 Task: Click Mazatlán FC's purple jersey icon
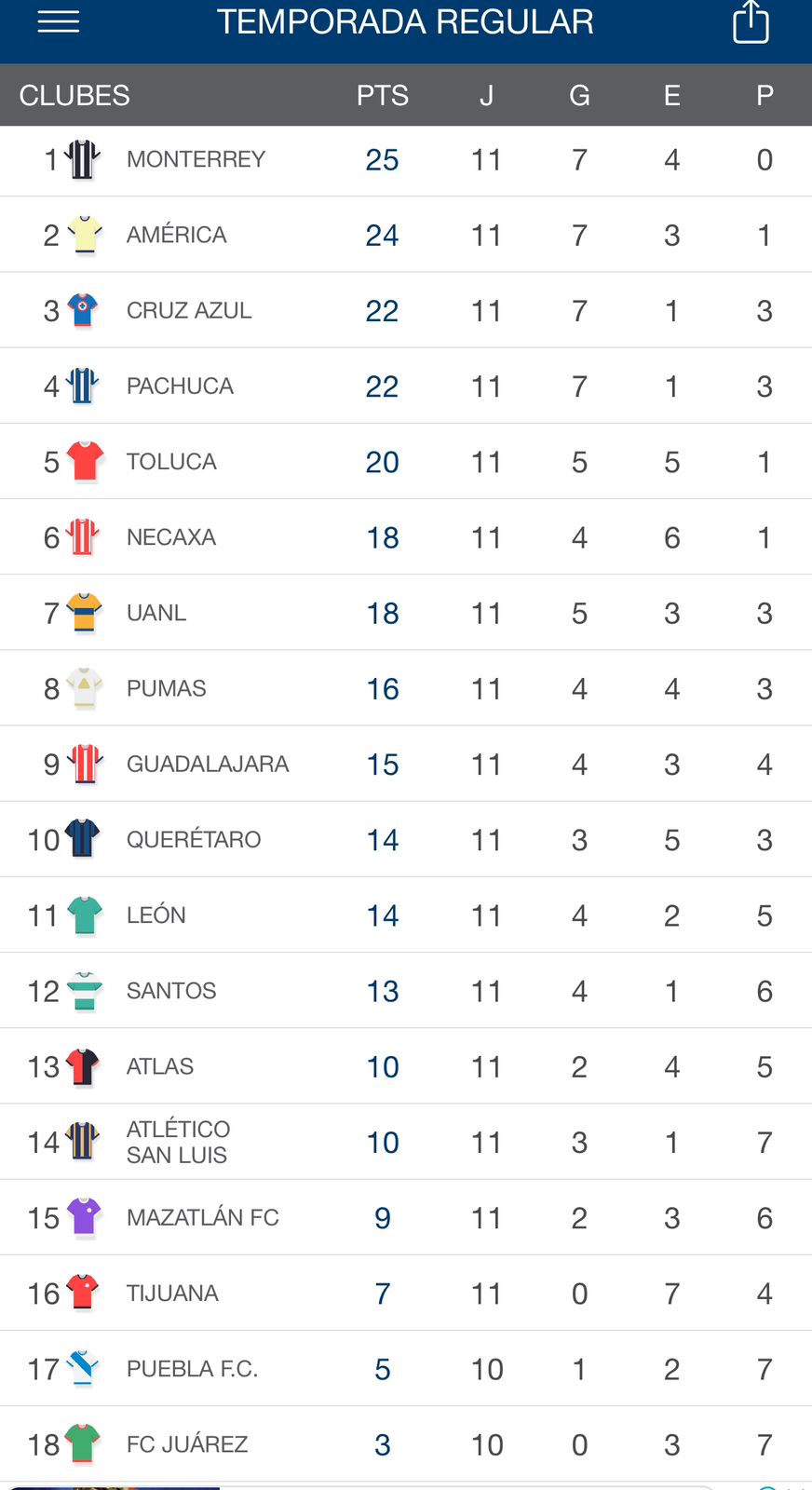[85, 1217]
